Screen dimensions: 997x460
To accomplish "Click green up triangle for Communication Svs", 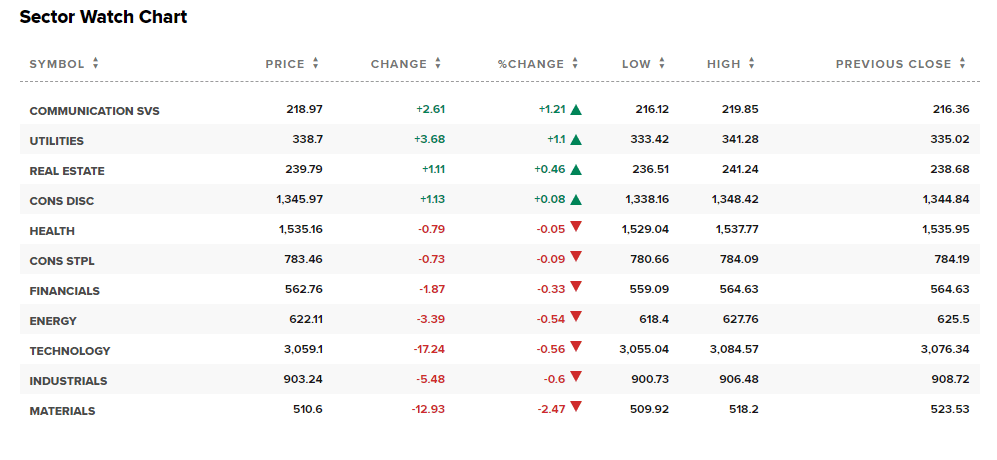I will tap(576, 110).
